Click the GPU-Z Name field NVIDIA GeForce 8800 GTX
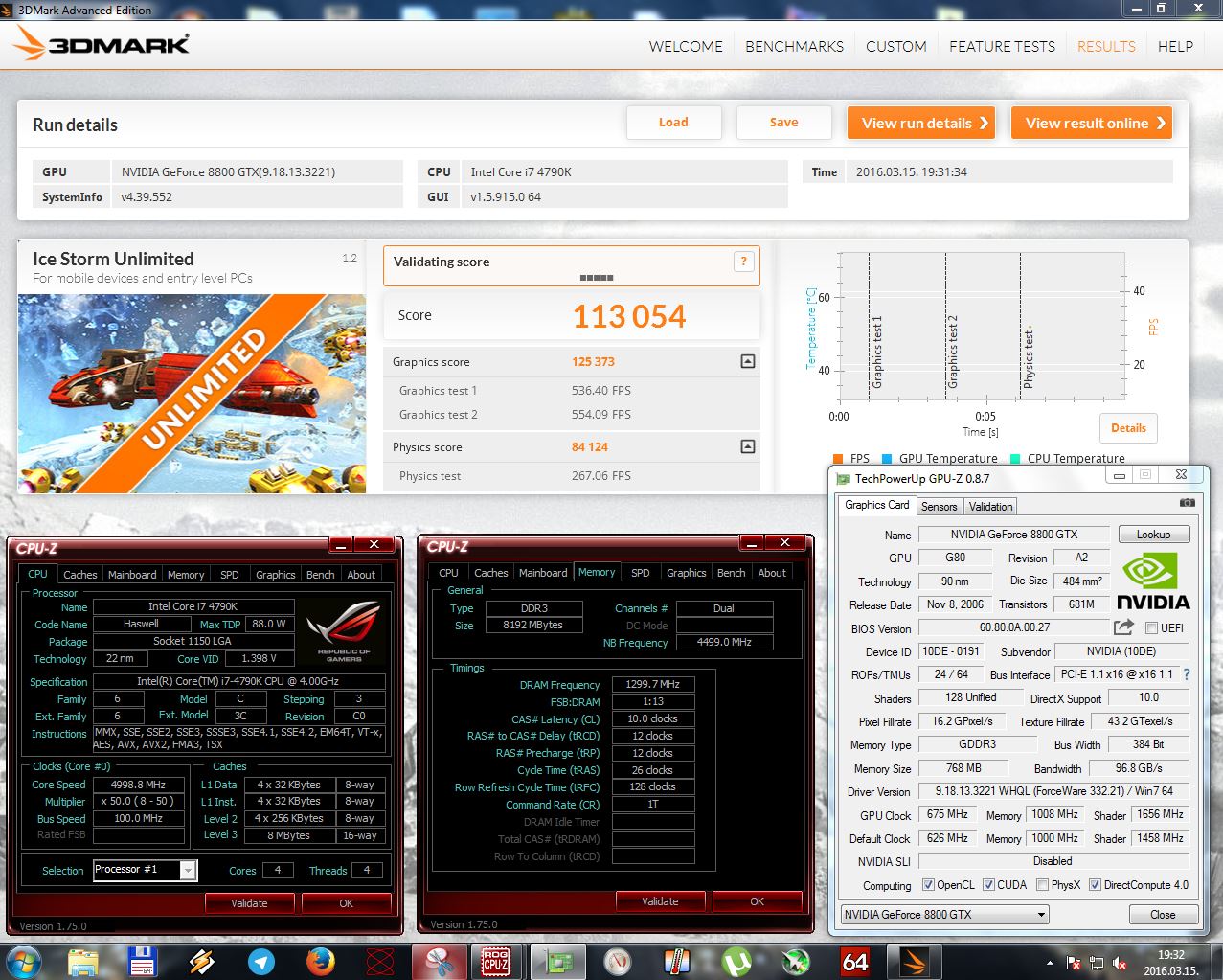The width and height of the screenshot is (1223, 980). pos(1013,535)
